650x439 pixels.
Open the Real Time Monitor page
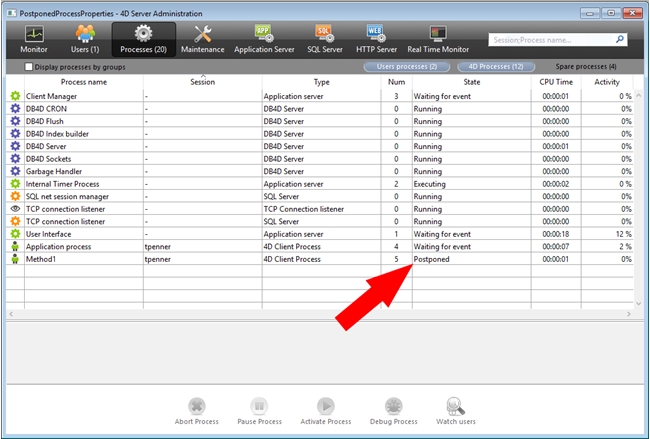[437, 40]
